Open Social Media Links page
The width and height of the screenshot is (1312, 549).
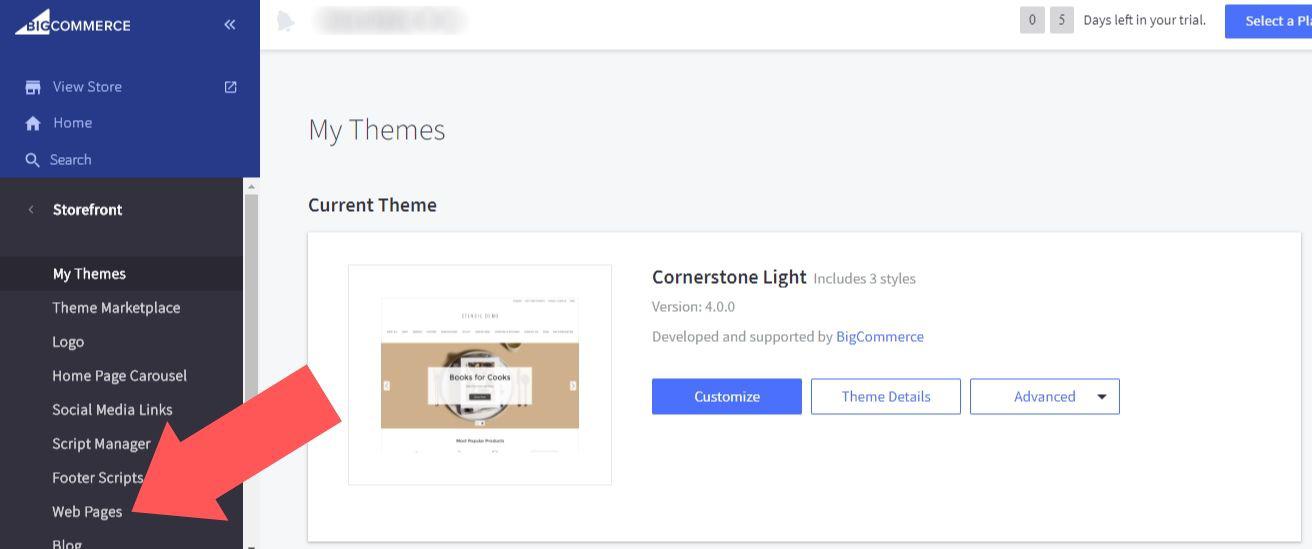pos(112,410)
